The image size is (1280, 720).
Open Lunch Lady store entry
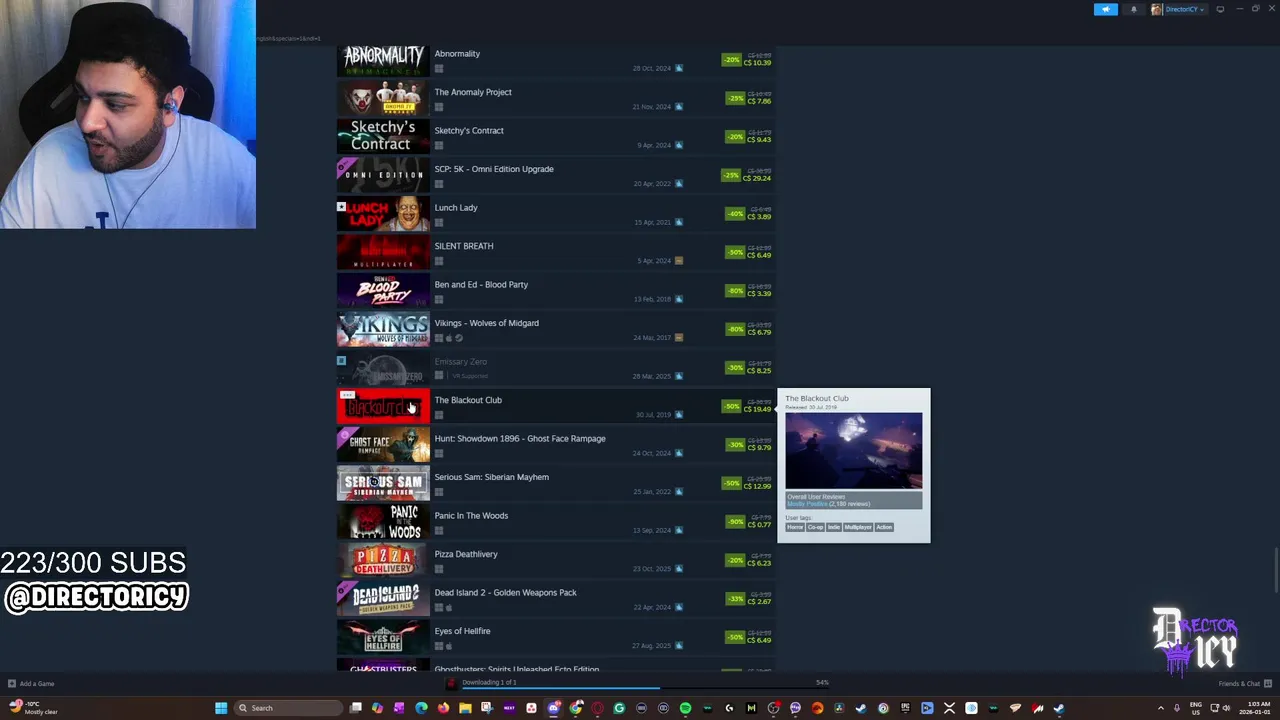[456, 208]
